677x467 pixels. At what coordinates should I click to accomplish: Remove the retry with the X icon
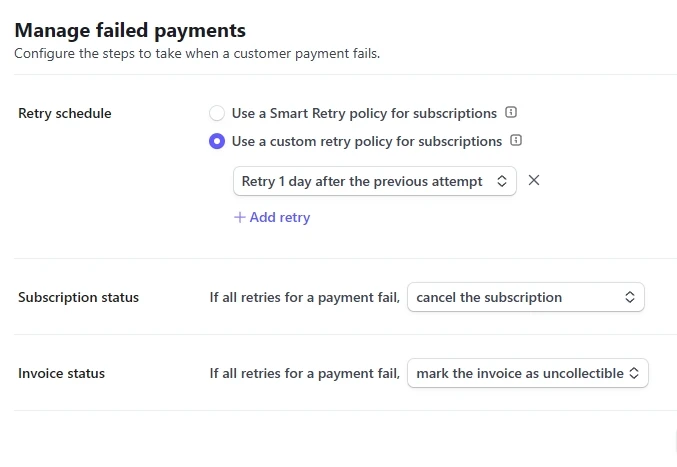[x=534, y=181]
